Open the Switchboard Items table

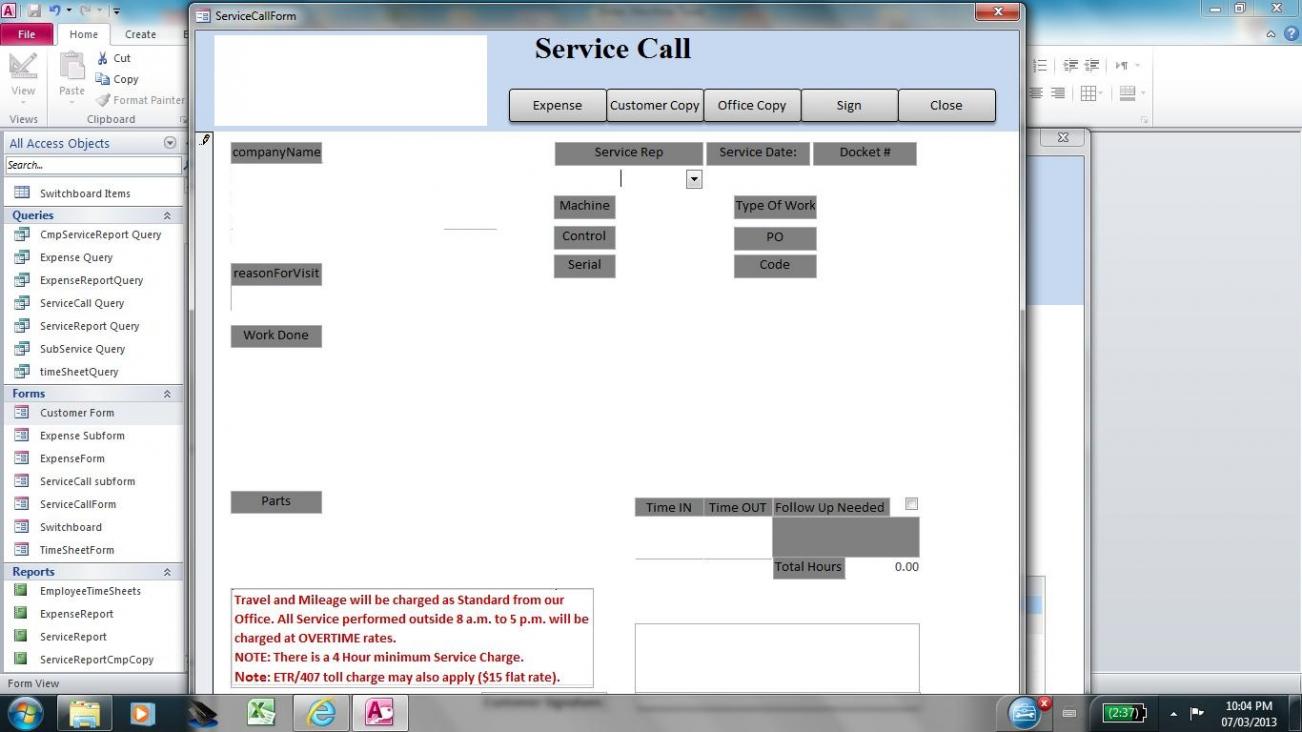pos(85,193)
